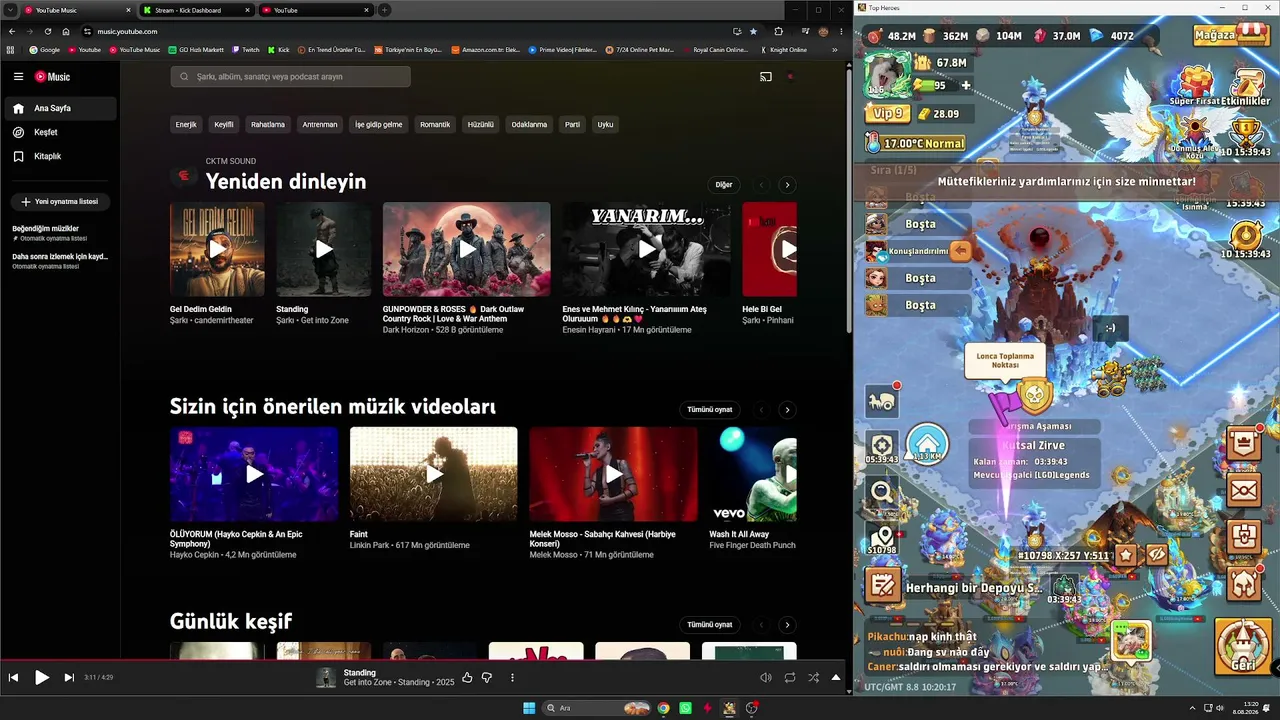Play the song Standing in the player bar
1280x720 pixels.
pyautogui.click(x=42, y=678)
